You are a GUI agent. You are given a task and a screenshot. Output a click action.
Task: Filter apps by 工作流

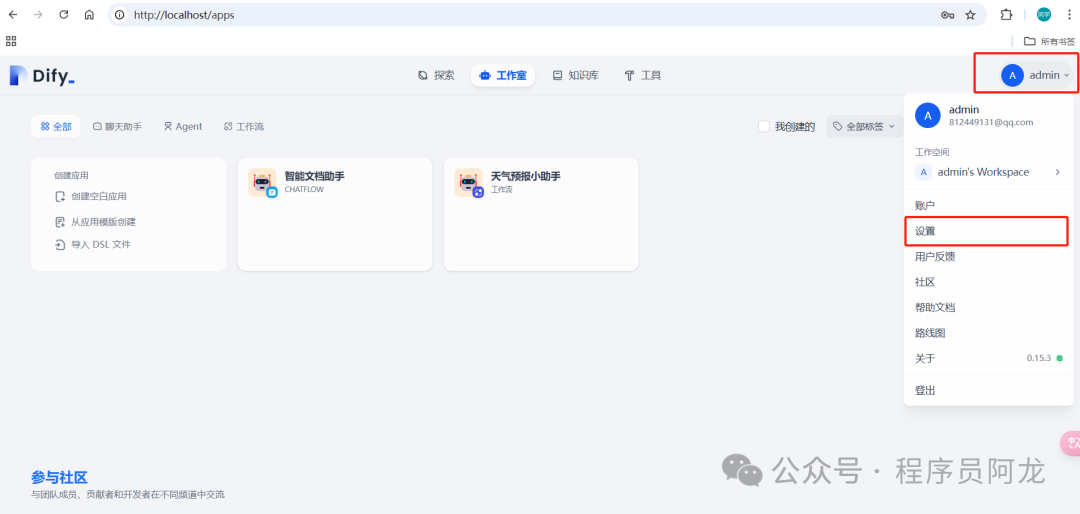point(244,126)
